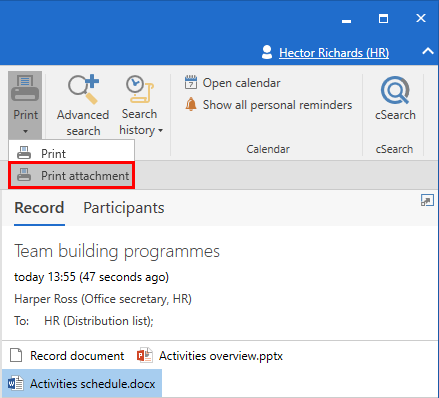
Task: Show all personal reminders
Action: pos(277,105)
